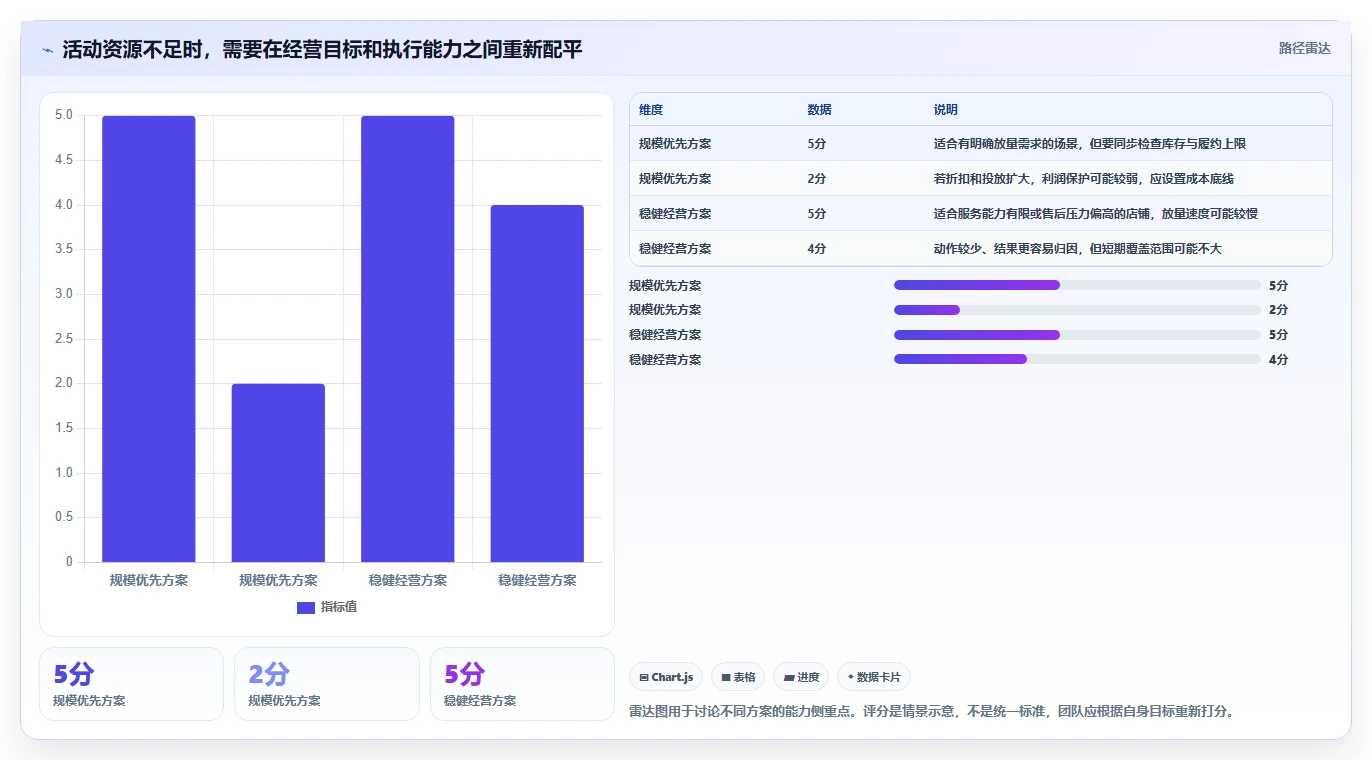Viewport: 1372px width, 760px height.
Task: Click the first chart bar for 规模优先方案 at 5.0
Action: click(149, 339)
